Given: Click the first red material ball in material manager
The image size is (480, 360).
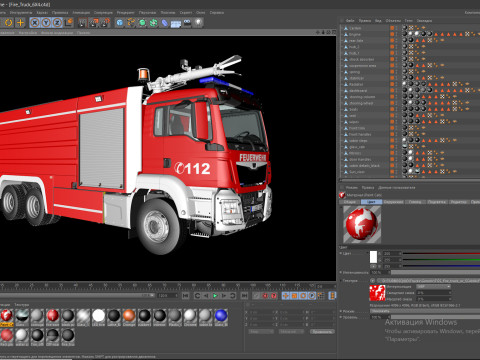Looking at the screenshot, I should tap(6, 315).
